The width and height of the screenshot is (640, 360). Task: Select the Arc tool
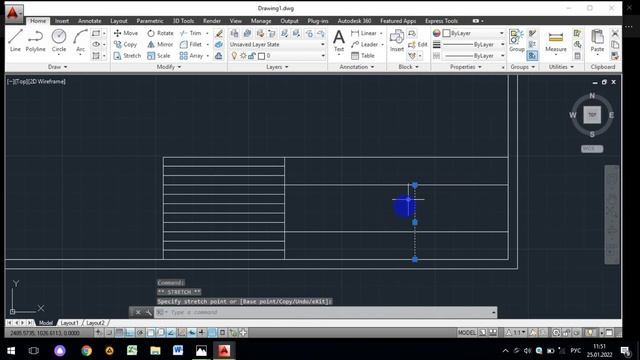click(80, 42)
